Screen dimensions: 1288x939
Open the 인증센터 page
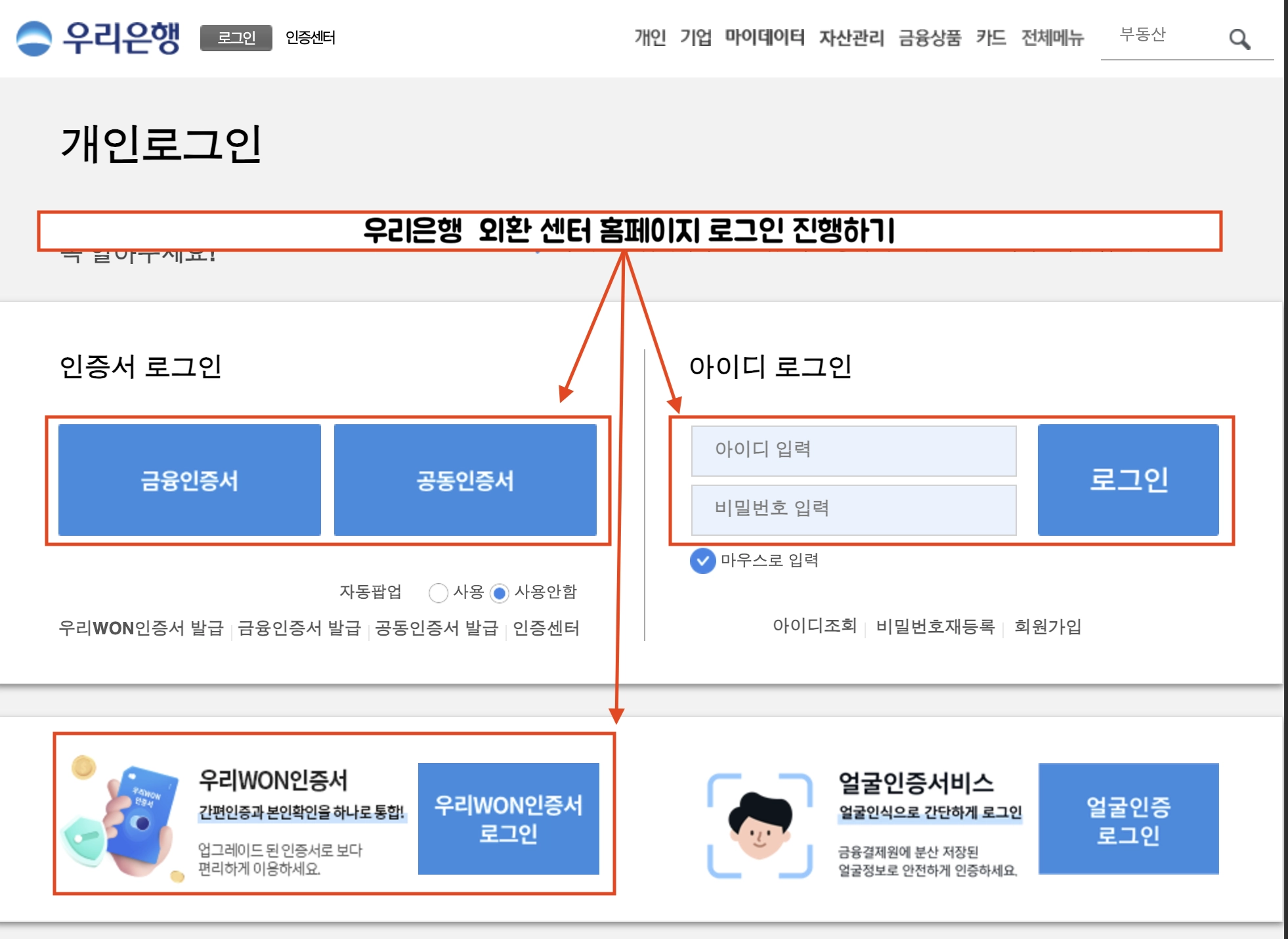pos(310,38)
